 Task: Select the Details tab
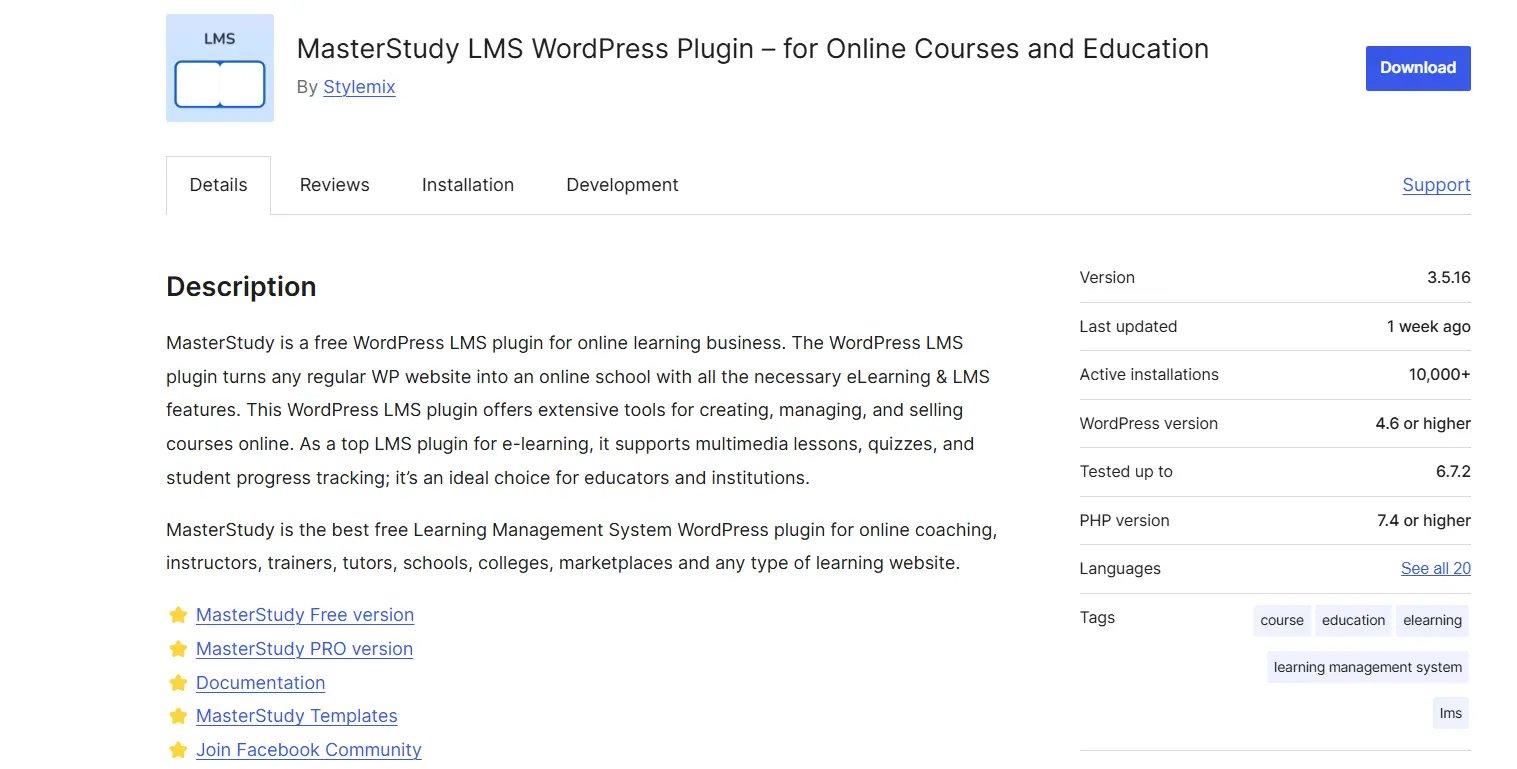pyautogui.click(x=217, y=185)
